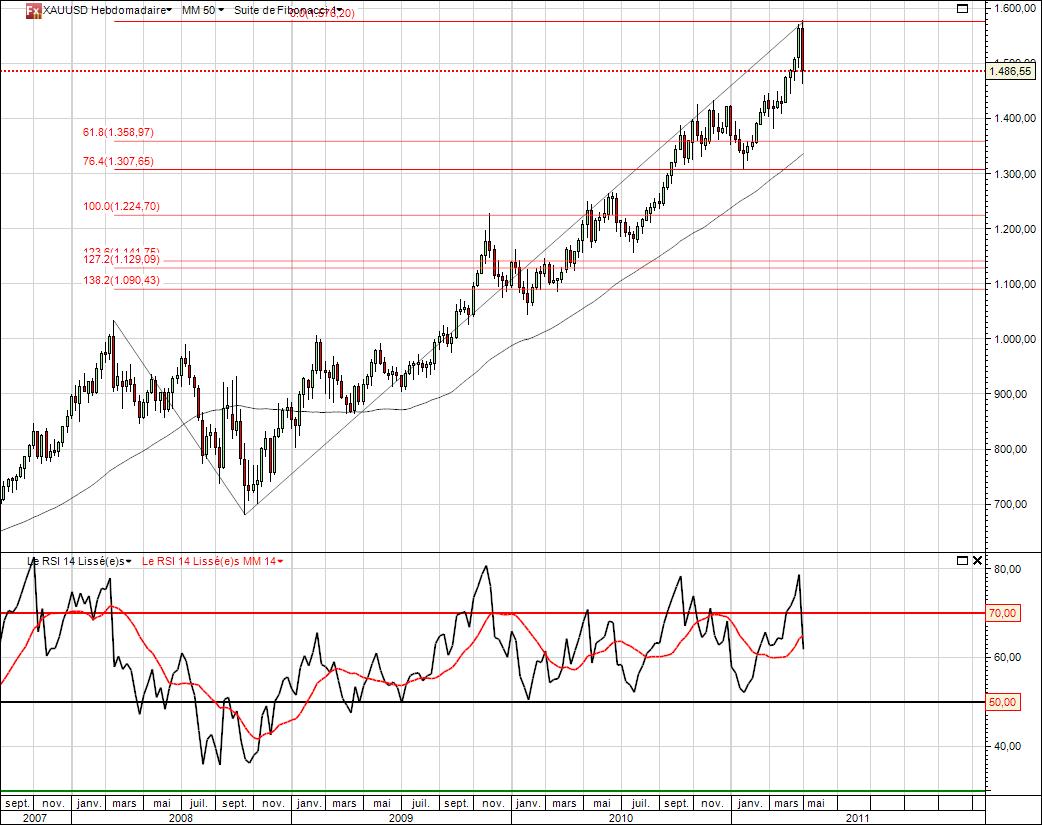
Task: Maximize the RSI indicator panel
Action: pos(962,561)
